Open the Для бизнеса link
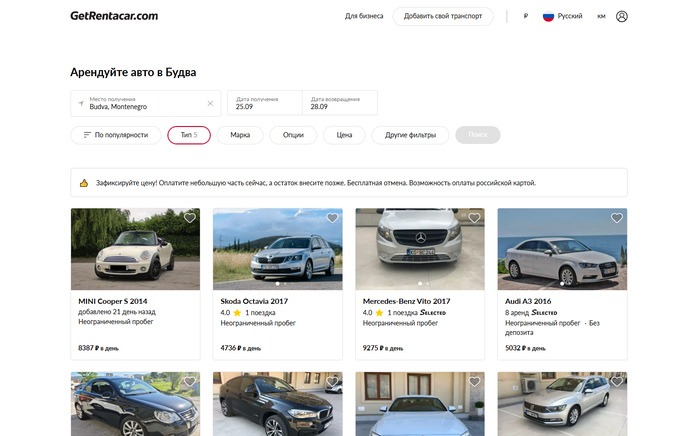 pyautogui.click(x=364, y=16)
